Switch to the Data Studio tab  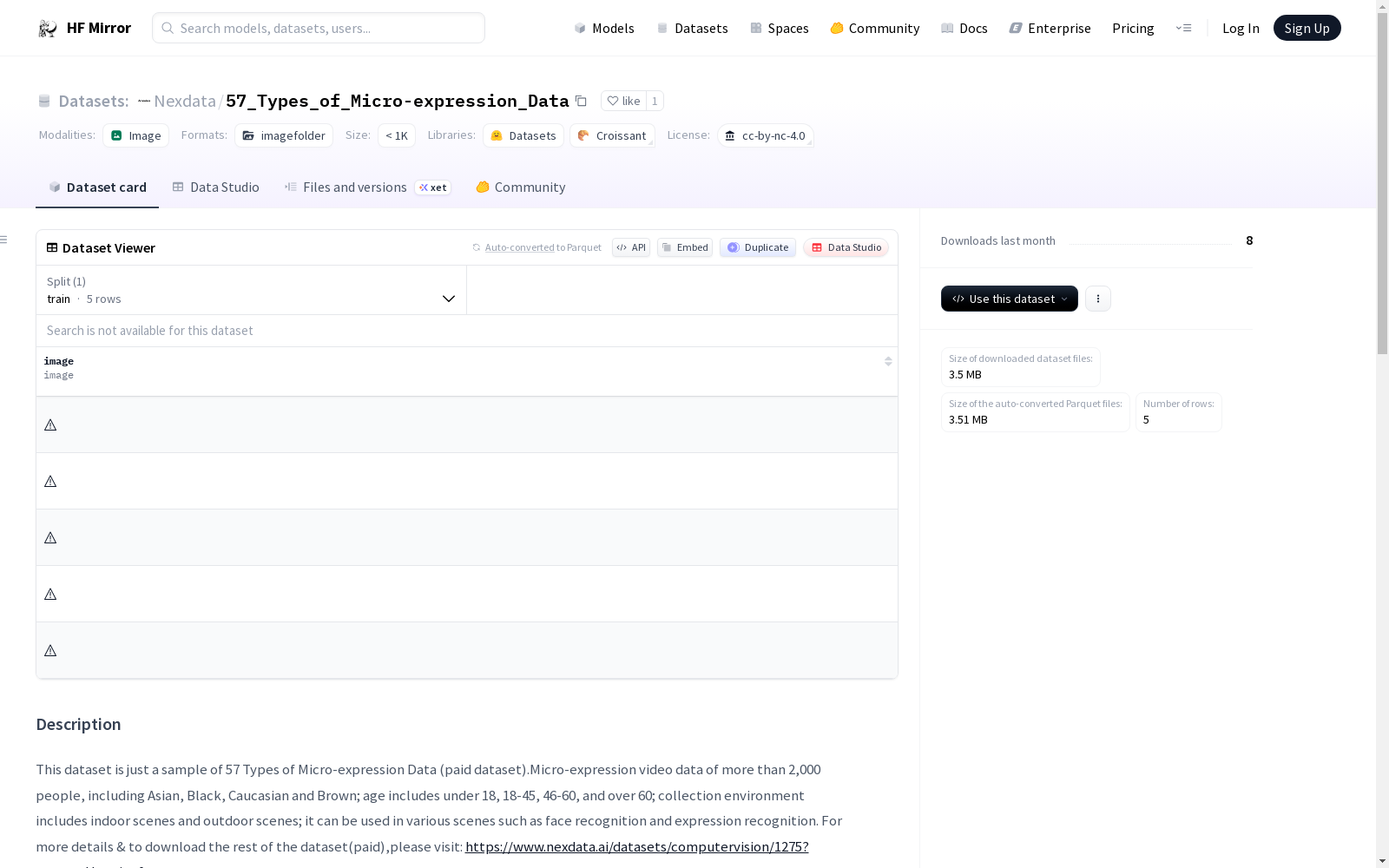216,187
